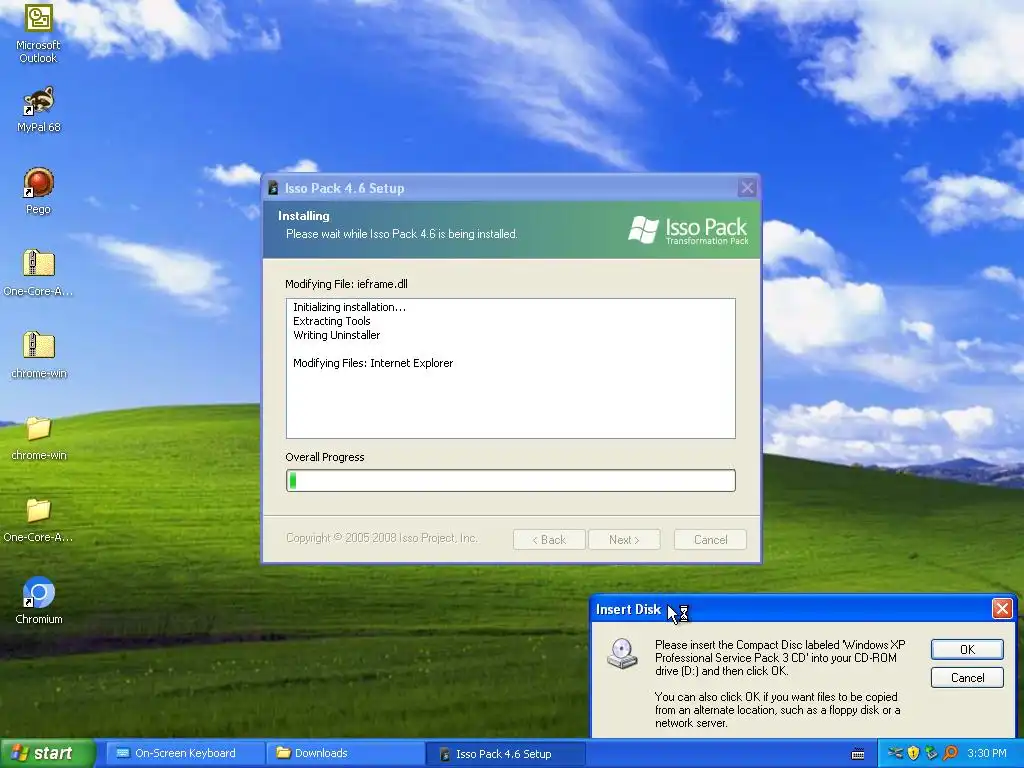1024x768 pixels.
Task: Click the green arrow device tray icon
Action: [x=931, y=753]
